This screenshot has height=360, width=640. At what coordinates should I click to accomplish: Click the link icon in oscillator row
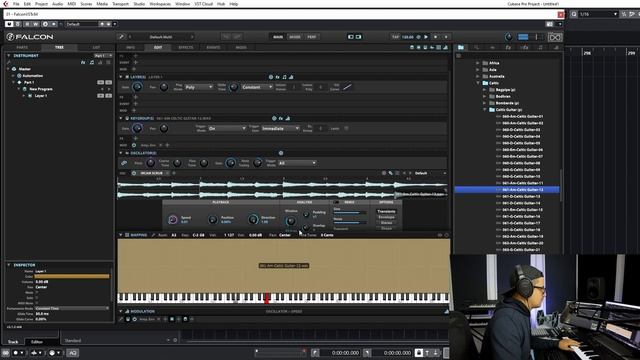pos(124,163)
